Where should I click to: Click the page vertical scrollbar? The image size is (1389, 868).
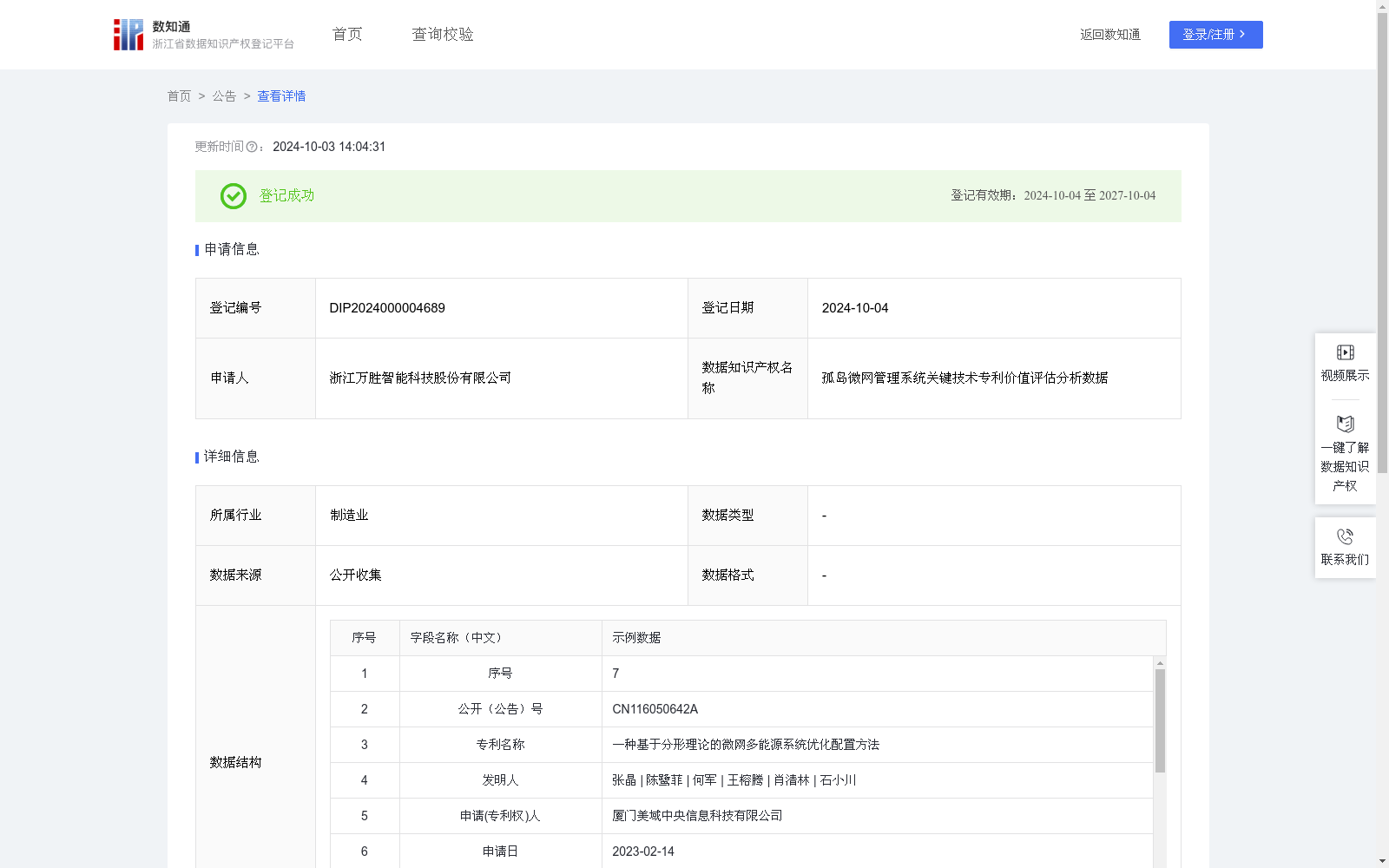click(1382, 243)
